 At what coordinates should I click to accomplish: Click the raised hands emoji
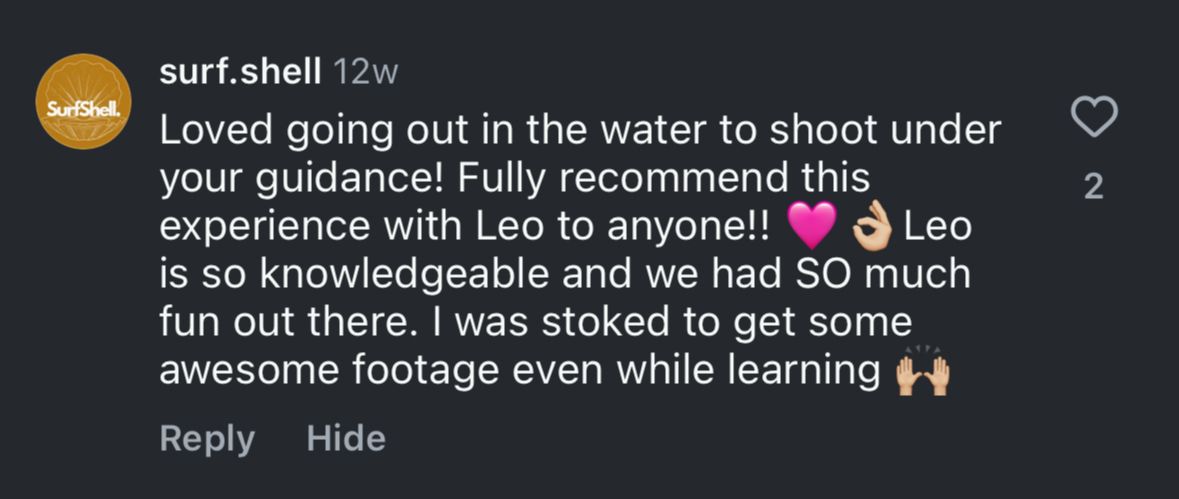tap(920, 373)
